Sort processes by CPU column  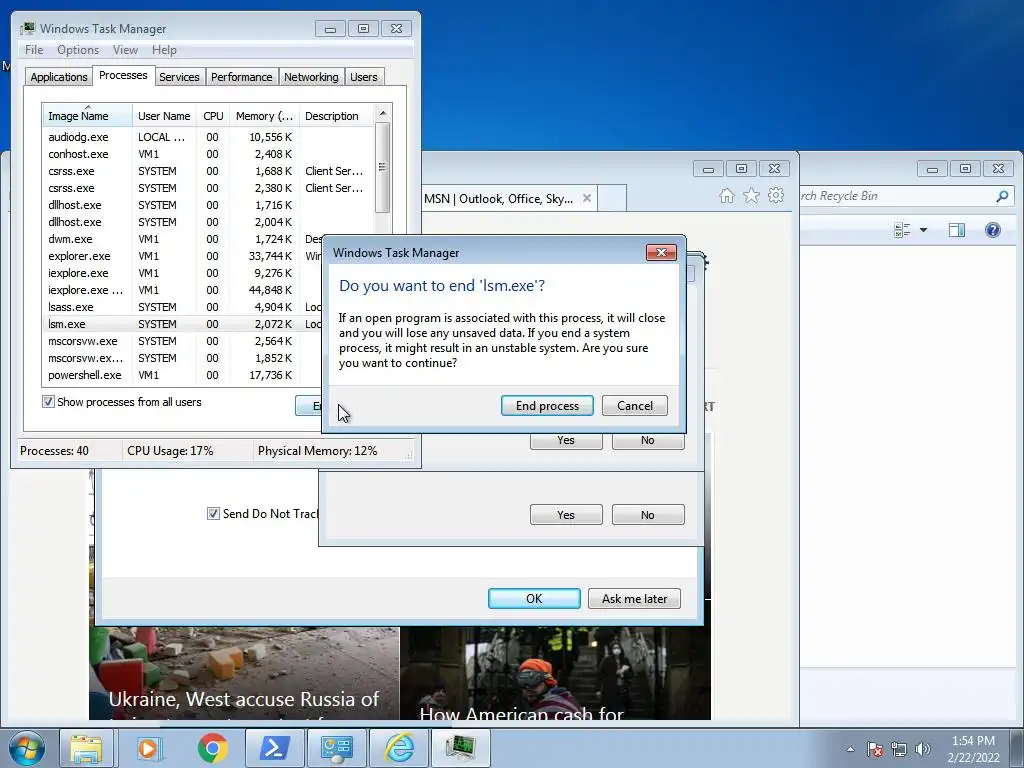(213, 116)
